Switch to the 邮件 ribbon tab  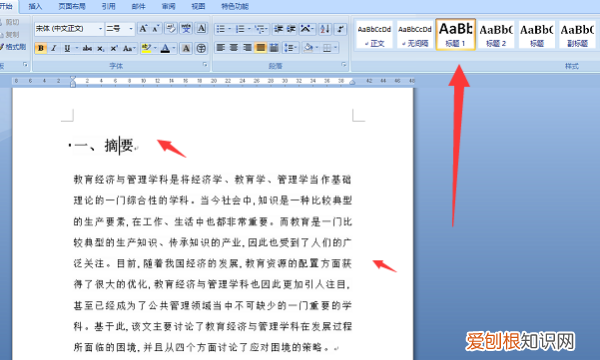(x=138, y=6)
